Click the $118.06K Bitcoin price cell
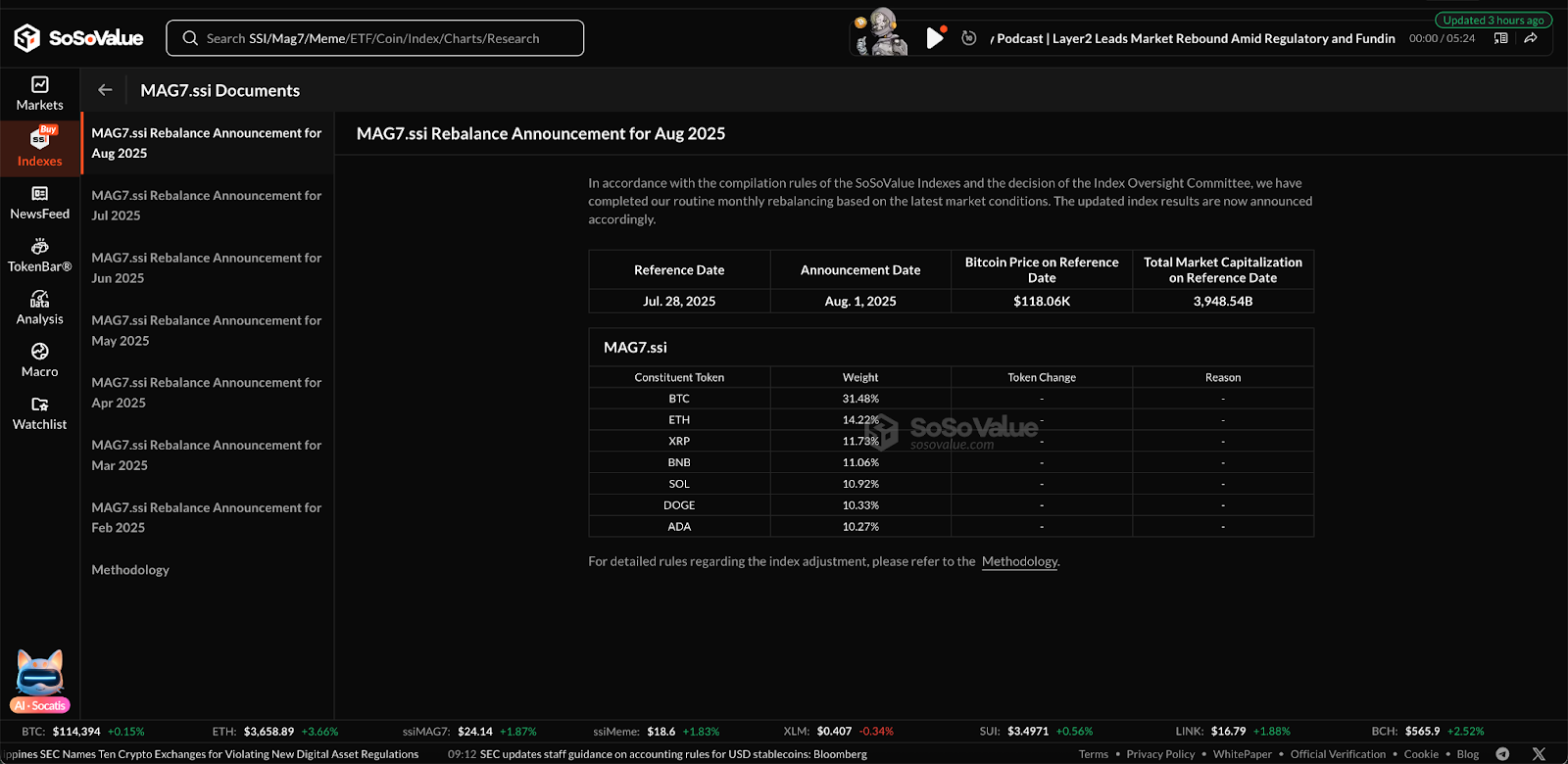Screen dimensions: 1568x764 (x=1042, y=302)
